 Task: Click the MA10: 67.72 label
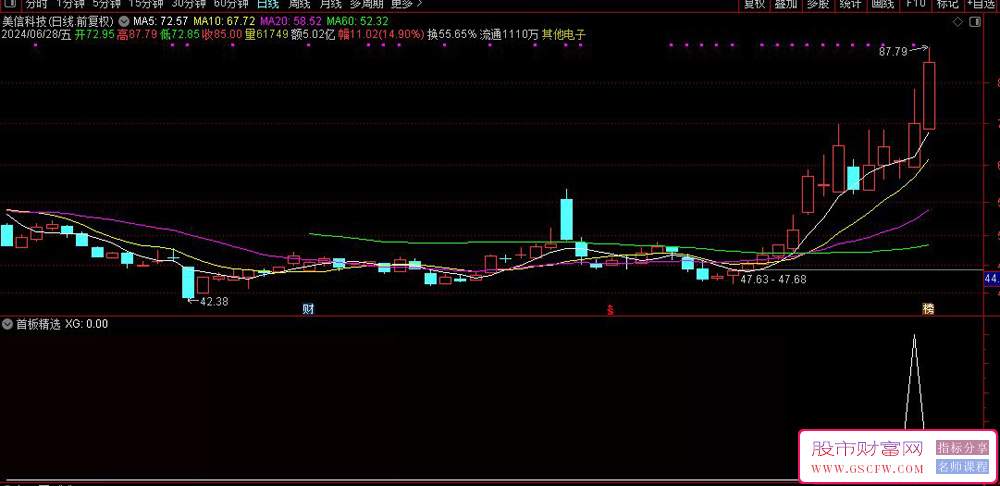coord(224,22)
